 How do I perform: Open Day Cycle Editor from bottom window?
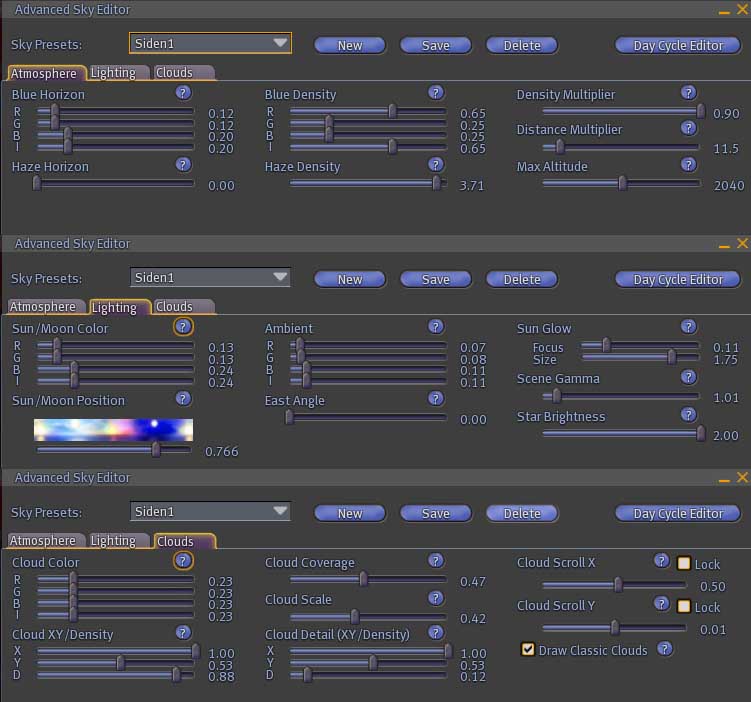678,513
